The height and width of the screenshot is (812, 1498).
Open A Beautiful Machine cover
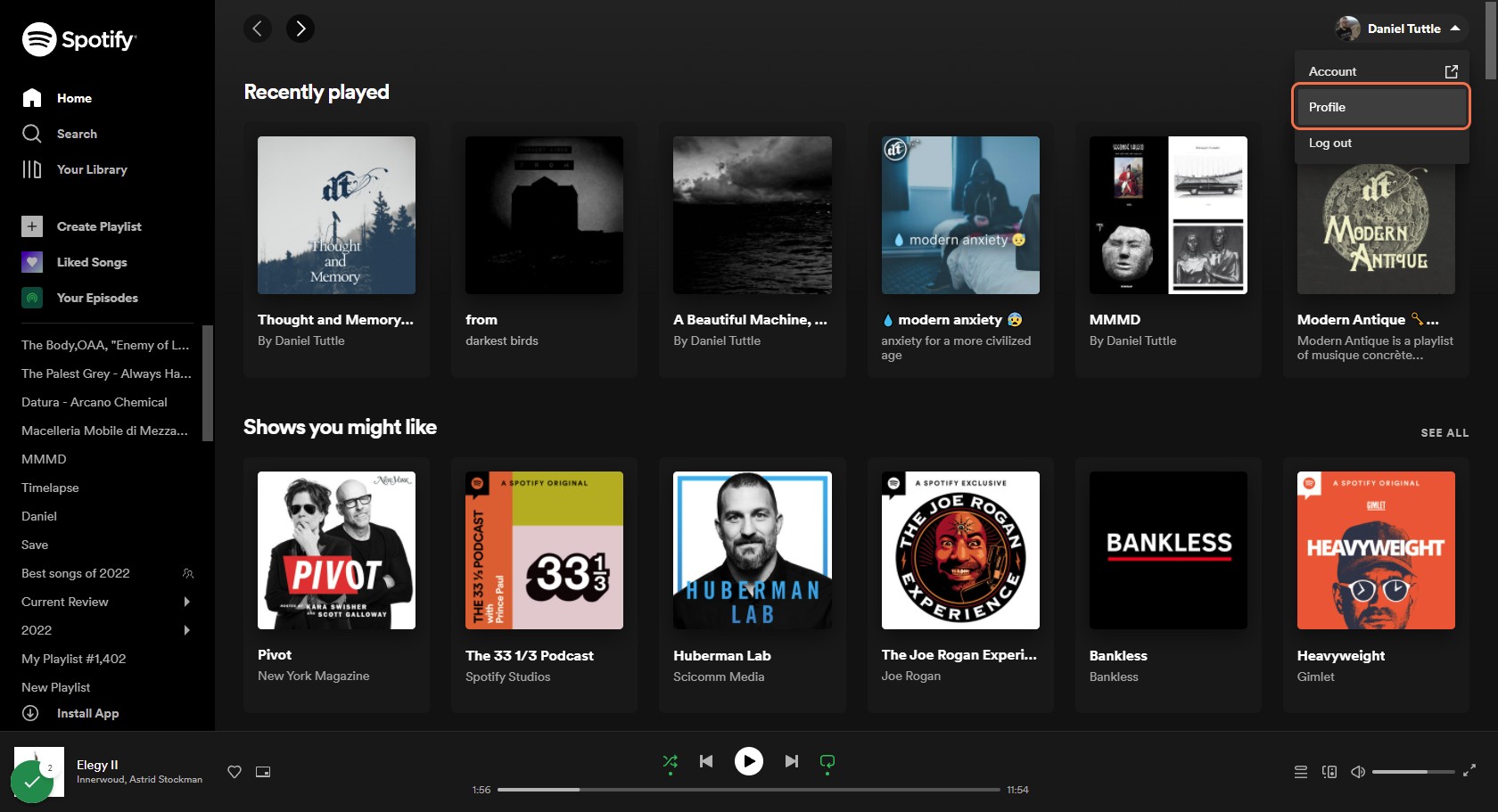coord(753,215)
